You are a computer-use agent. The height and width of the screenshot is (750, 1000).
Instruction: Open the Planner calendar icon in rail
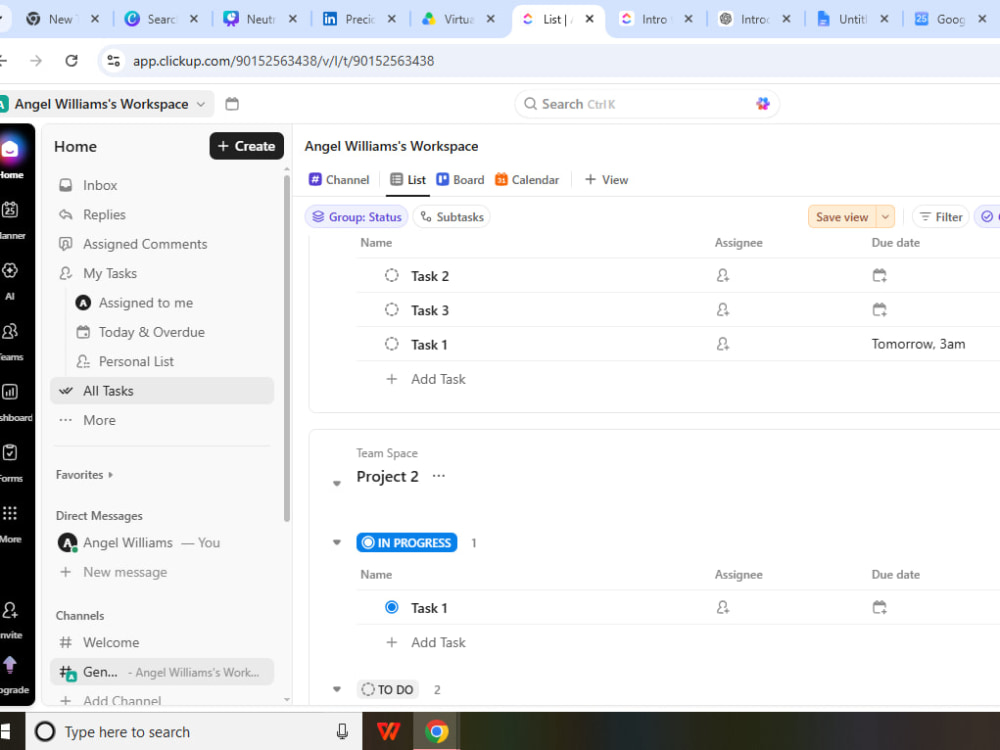(x=10, y=210)
